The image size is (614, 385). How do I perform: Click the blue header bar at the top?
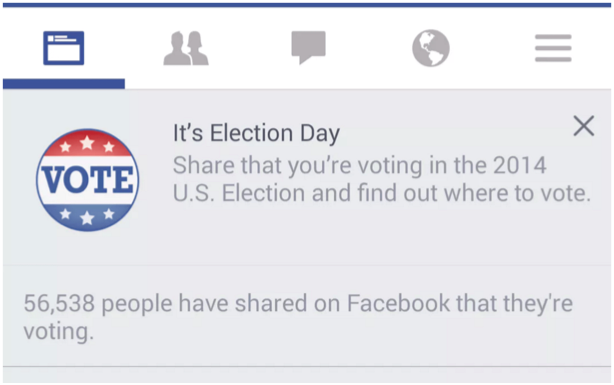[307, 5]
